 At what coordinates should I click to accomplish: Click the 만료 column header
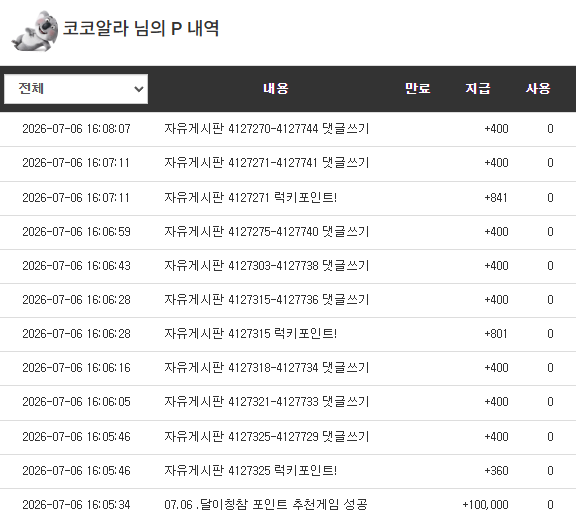pyautogui.click(x=417, y=89)
